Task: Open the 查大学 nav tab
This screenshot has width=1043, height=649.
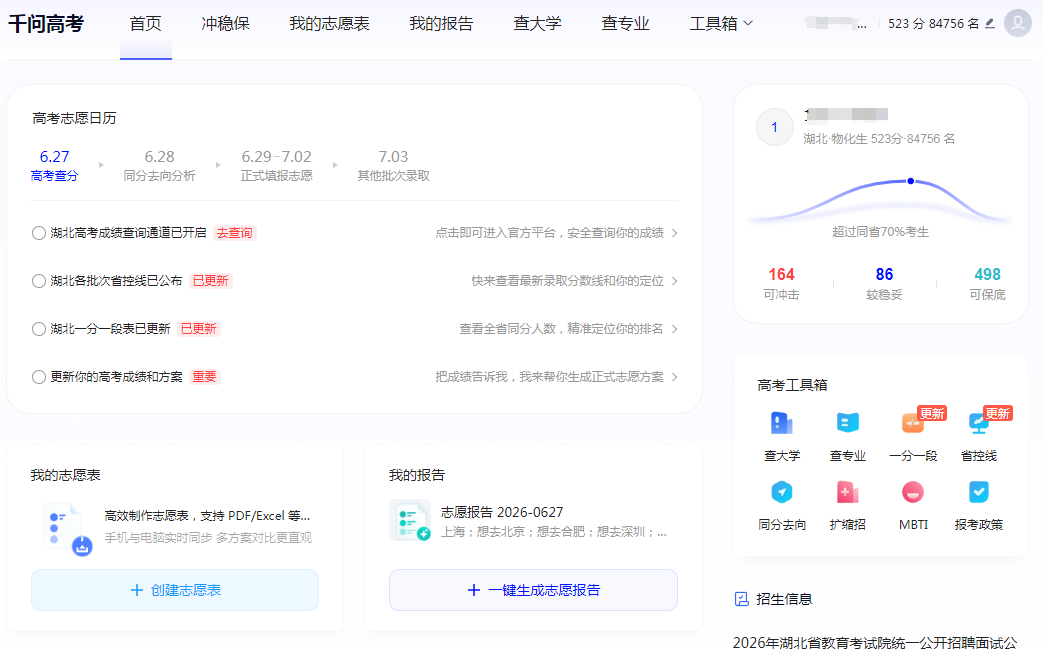Action: (x=537, y=23)
